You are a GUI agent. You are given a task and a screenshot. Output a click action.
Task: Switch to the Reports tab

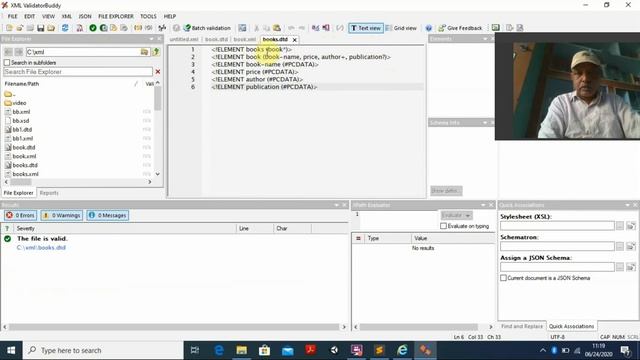pos(49,193)
